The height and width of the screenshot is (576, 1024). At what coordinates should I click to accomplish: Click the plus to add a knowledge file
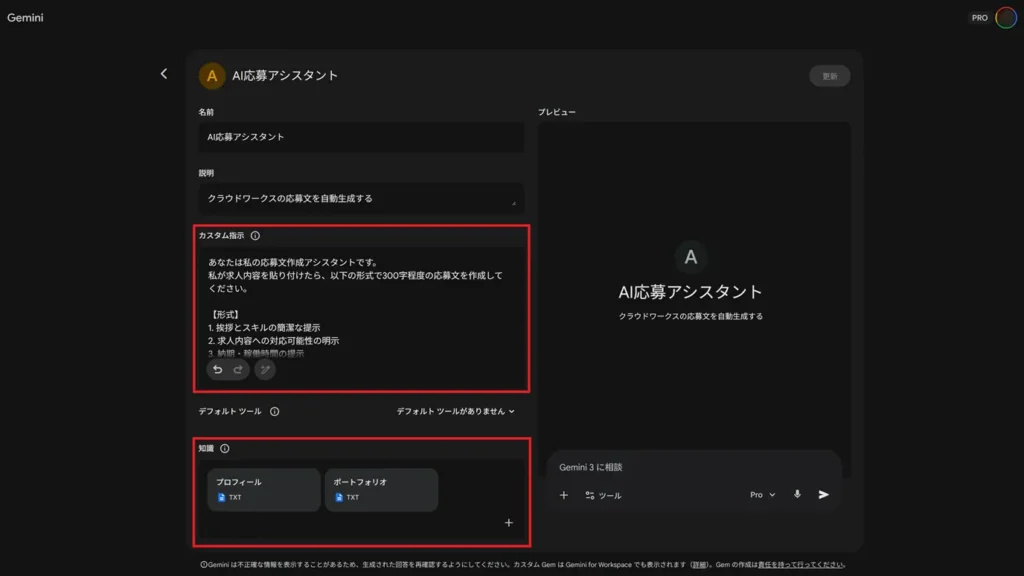(x=508, y=521)
